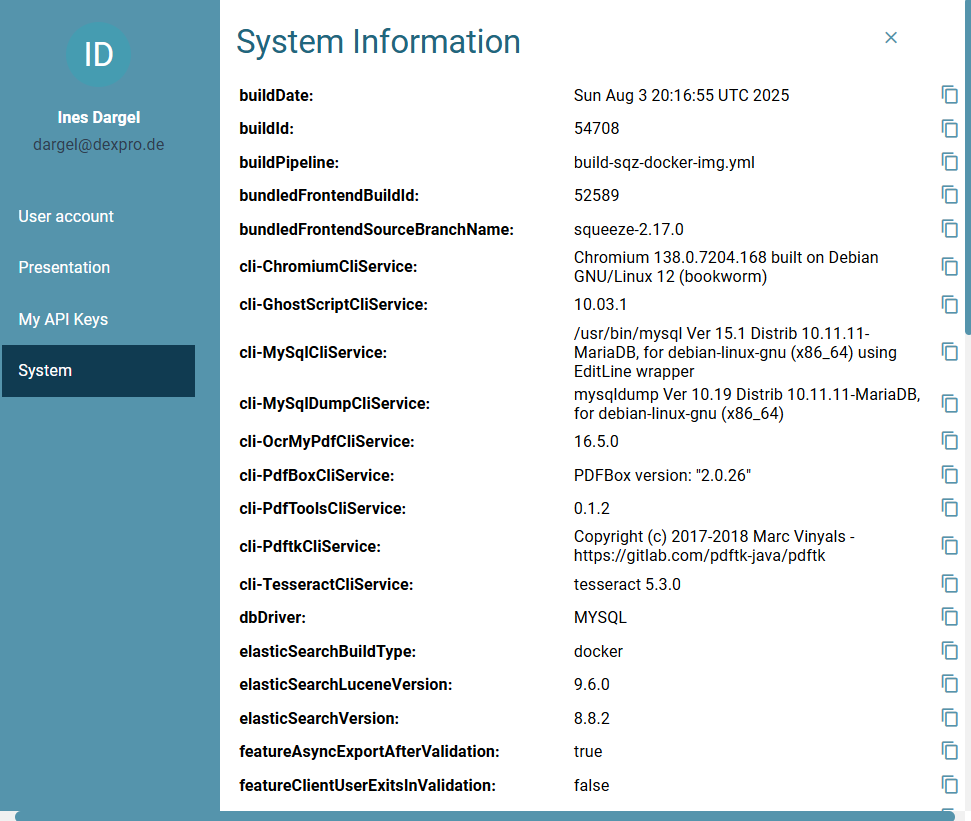Image resolution: width=971 pixels, height=821 pixels.
Task: Copy the elasticSearchVersion value
Action: [949, 718]
